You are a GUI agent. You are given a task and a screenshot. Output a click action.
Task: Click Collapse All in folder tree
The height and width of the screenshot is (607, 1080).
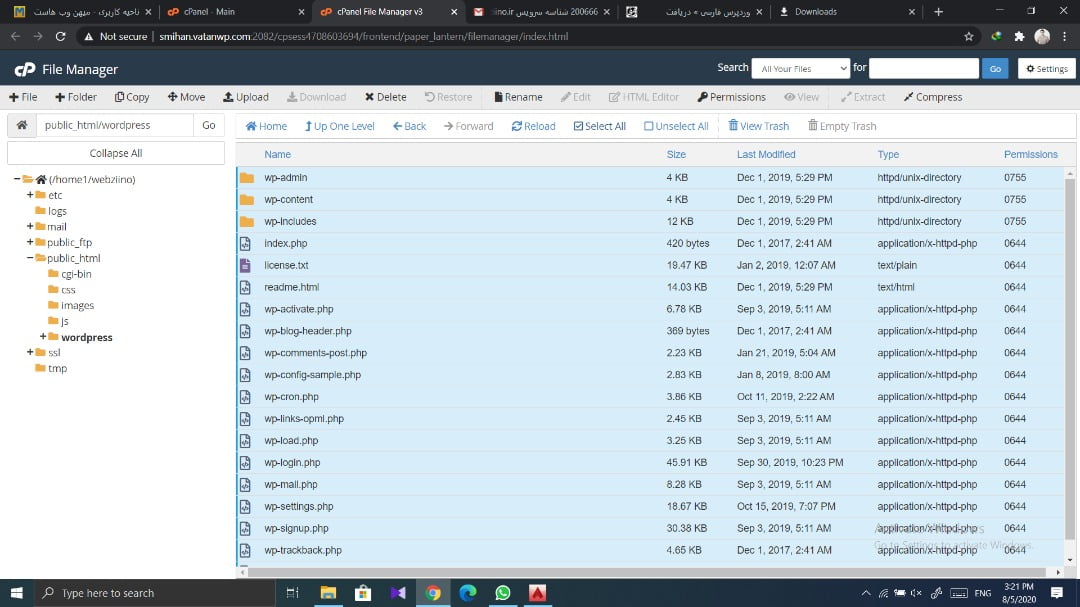click(x=116, y=153)
